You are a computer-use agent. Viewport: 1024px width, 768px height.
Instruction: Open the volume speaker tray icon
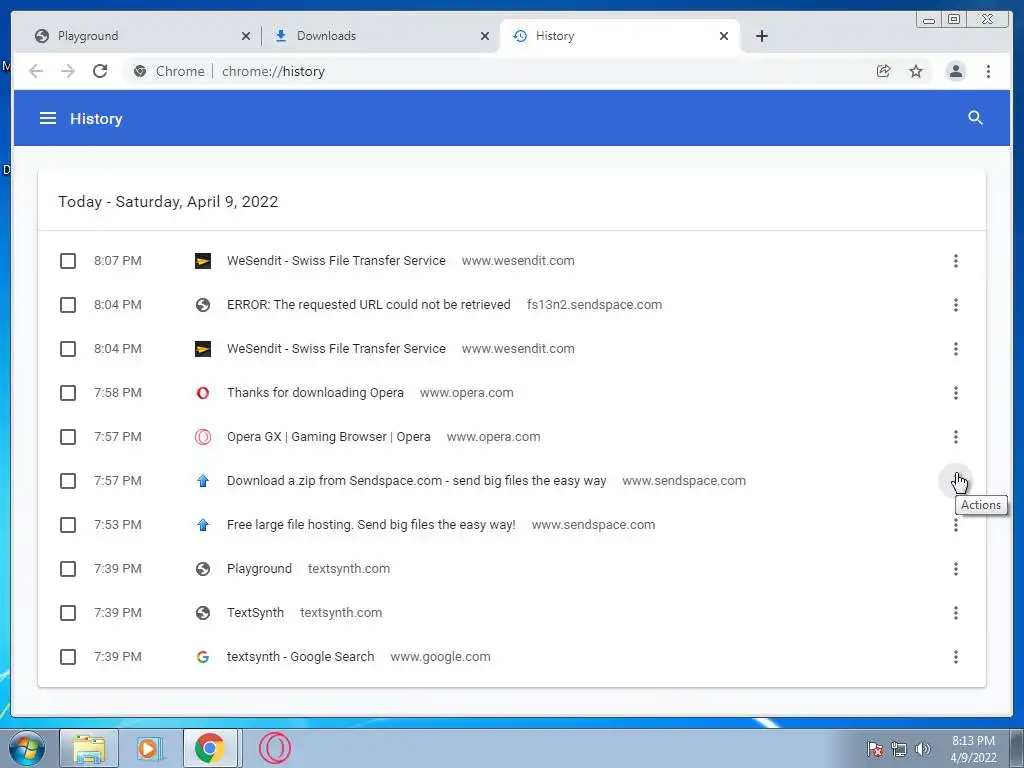(923, 749)
